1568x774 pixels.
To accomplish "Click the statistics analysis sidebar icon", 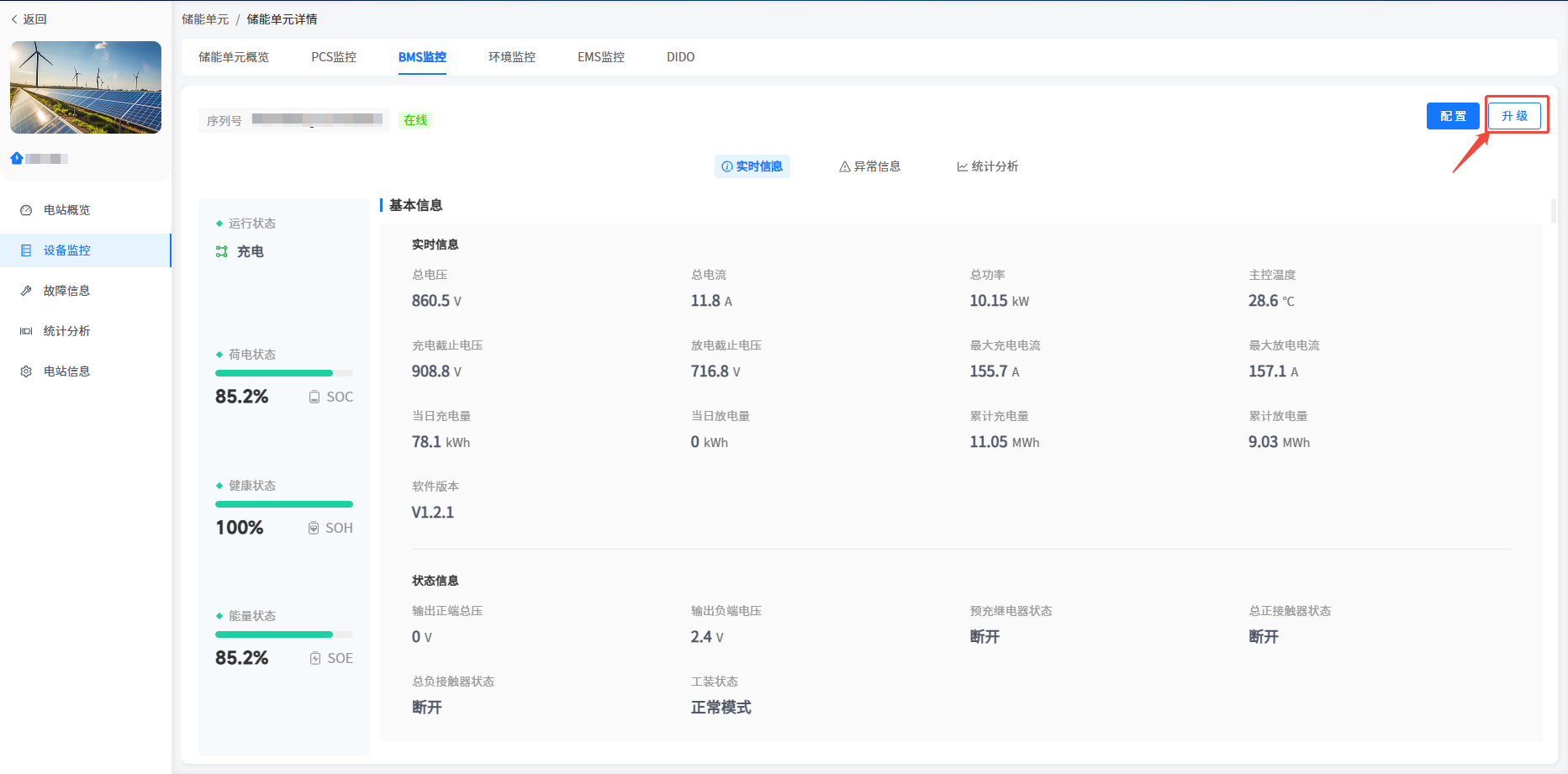I will coord(26,331).
